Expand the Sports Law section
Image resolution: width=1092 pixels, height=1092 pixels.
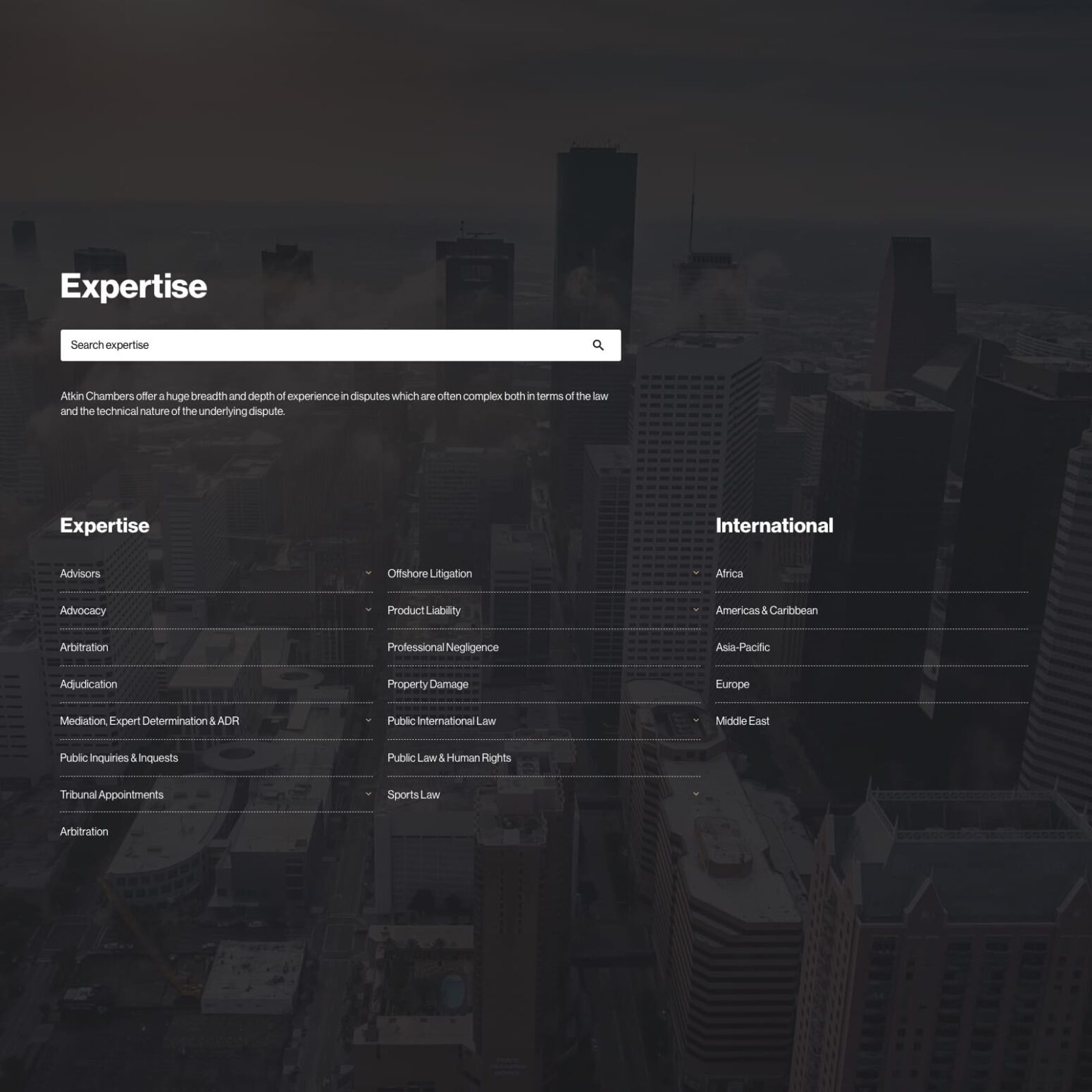pos(696,794)
